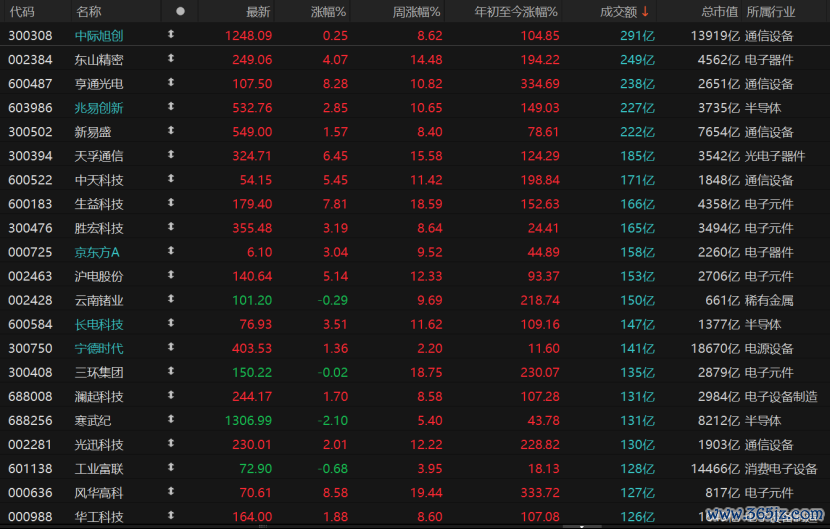Click pin icon in 工业富联 row

click(171, 467)
